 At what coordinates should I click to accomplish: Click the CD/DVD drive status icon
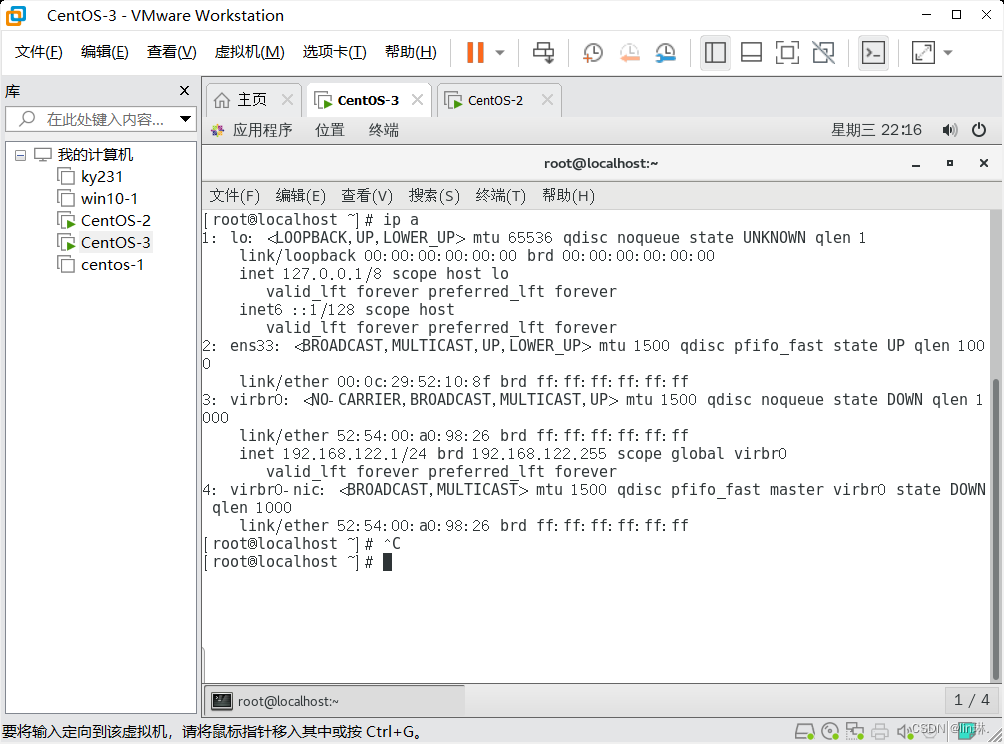pyautogui.click(x=830, y=731)
